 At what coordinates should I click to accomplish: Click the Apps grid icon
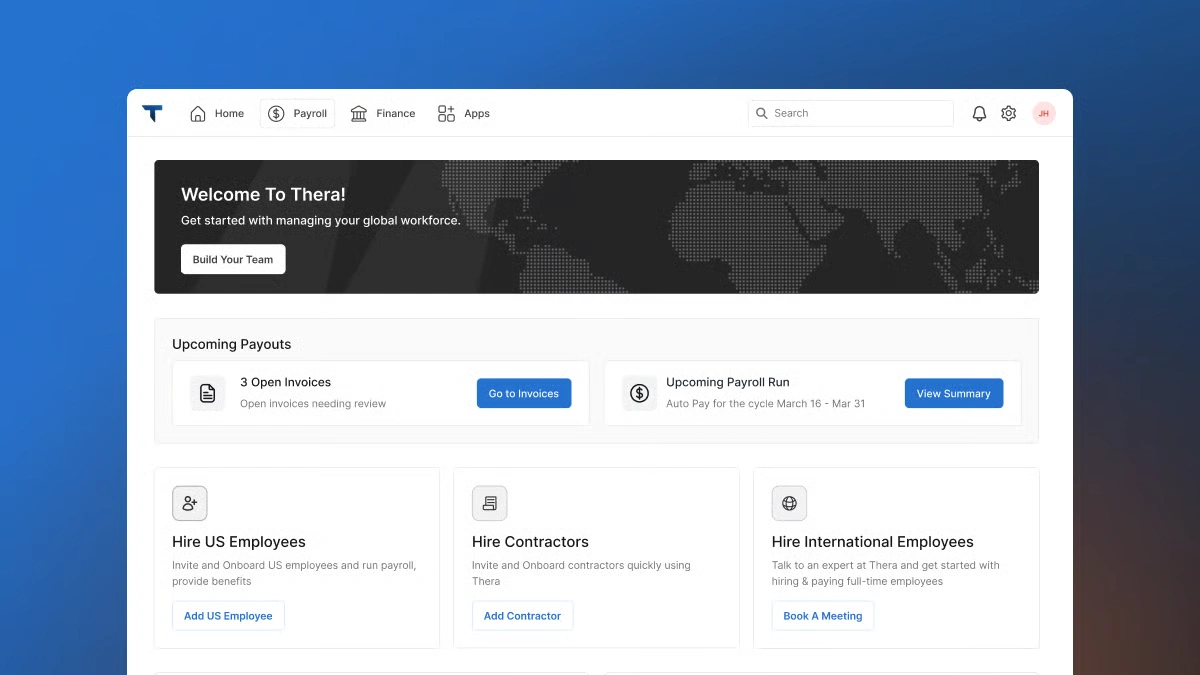click(x=446, y=113)
